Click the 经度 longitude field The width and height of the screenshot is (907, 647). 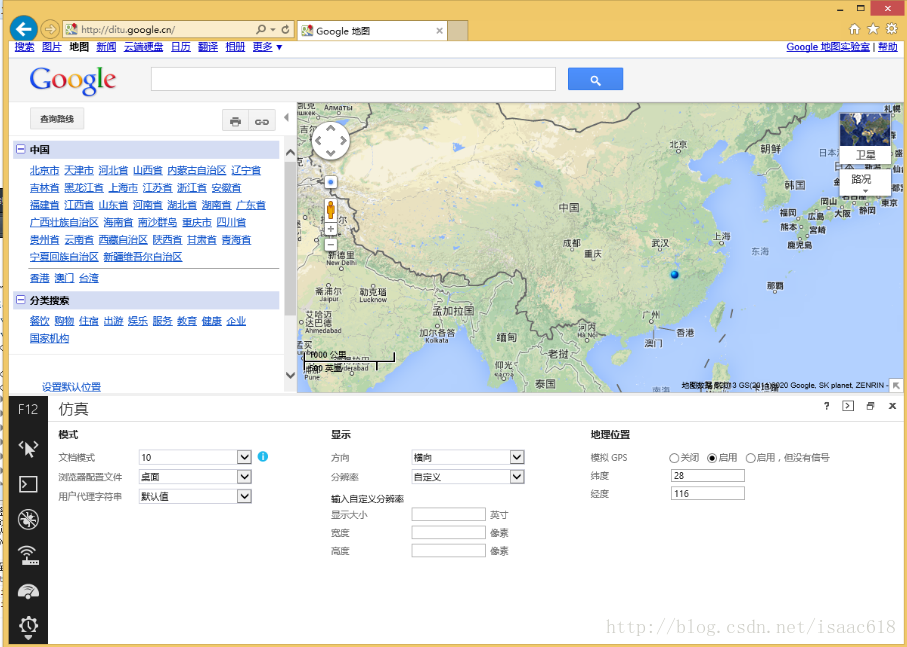coord(707,493)
